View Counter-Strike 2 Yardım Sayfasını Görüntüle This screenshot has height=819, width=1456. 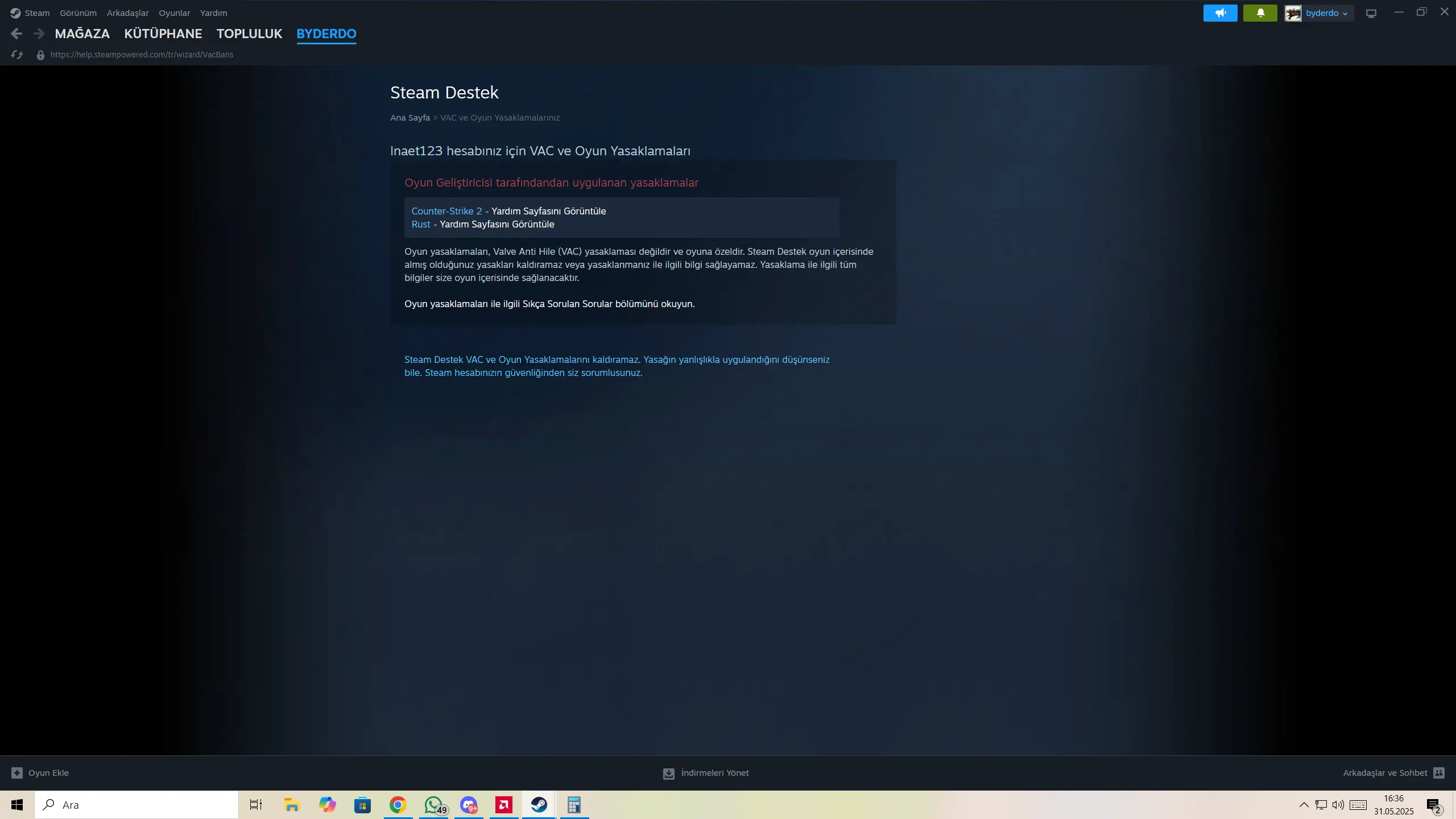(x=548, y=211)
